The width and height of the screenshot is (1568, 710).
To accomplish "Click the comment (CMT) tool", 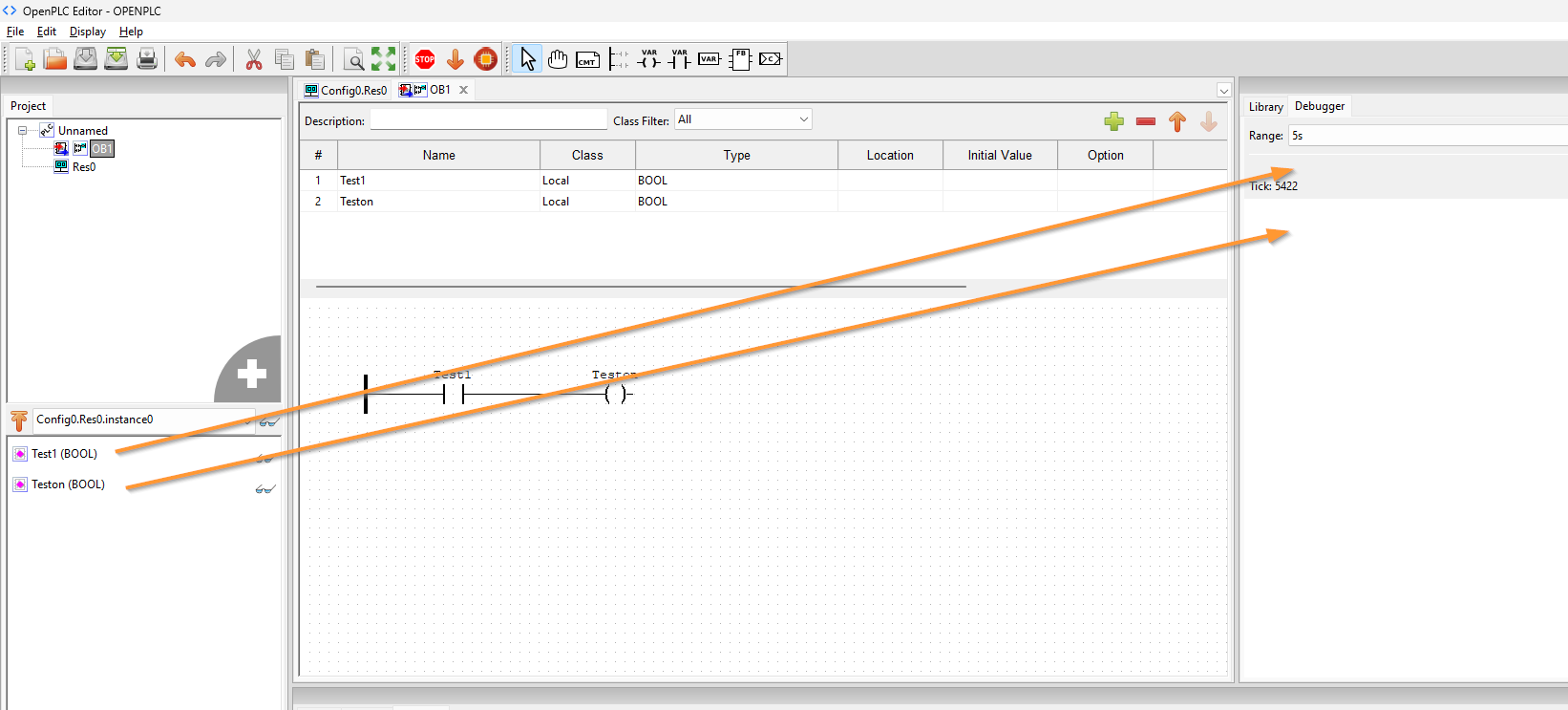I will click(587, 59).
